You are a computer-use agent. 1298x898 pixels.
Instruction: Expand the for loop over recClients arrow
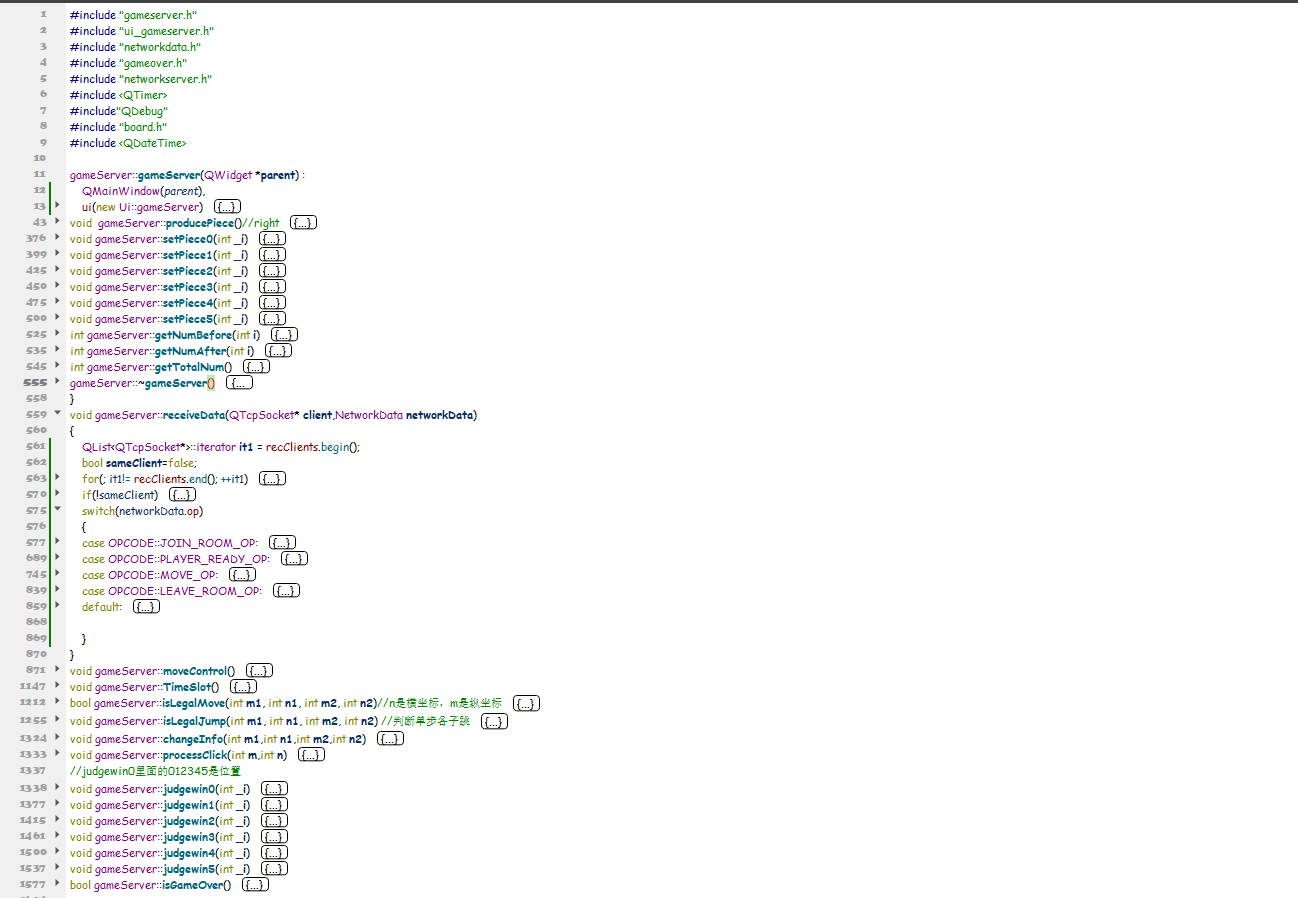coord(58,478)
